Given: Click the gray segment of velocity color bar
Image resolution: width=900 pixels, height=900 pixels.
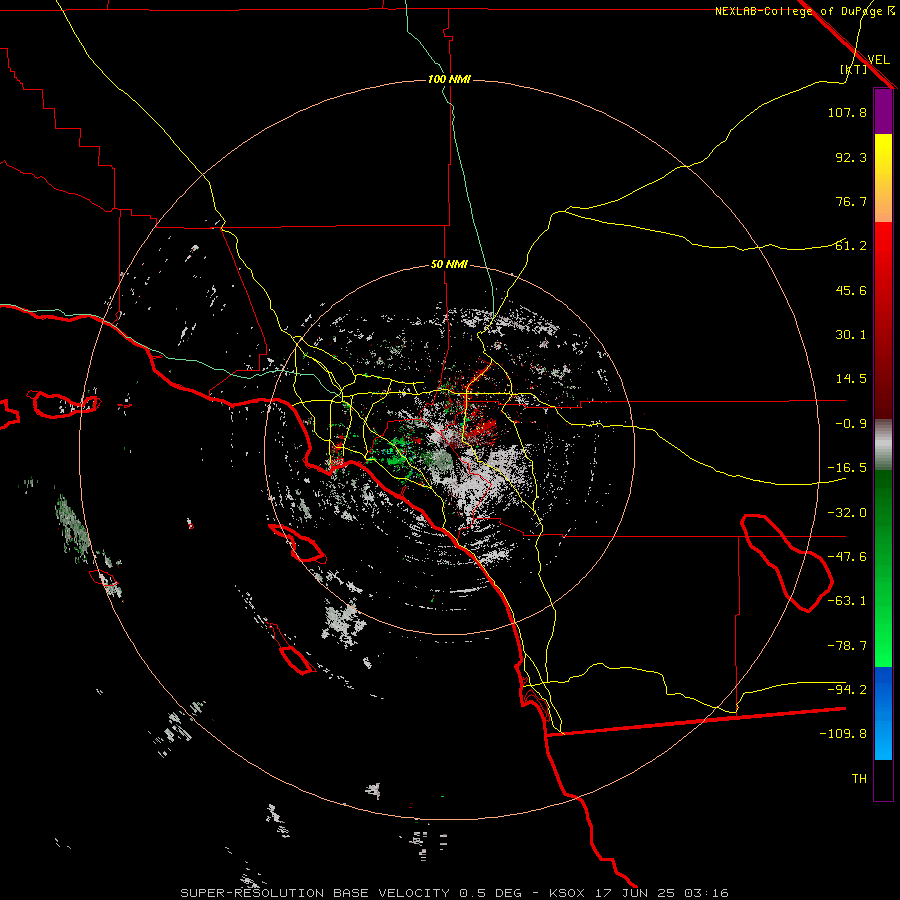Looking at the screenshot, I should [883, 445].
